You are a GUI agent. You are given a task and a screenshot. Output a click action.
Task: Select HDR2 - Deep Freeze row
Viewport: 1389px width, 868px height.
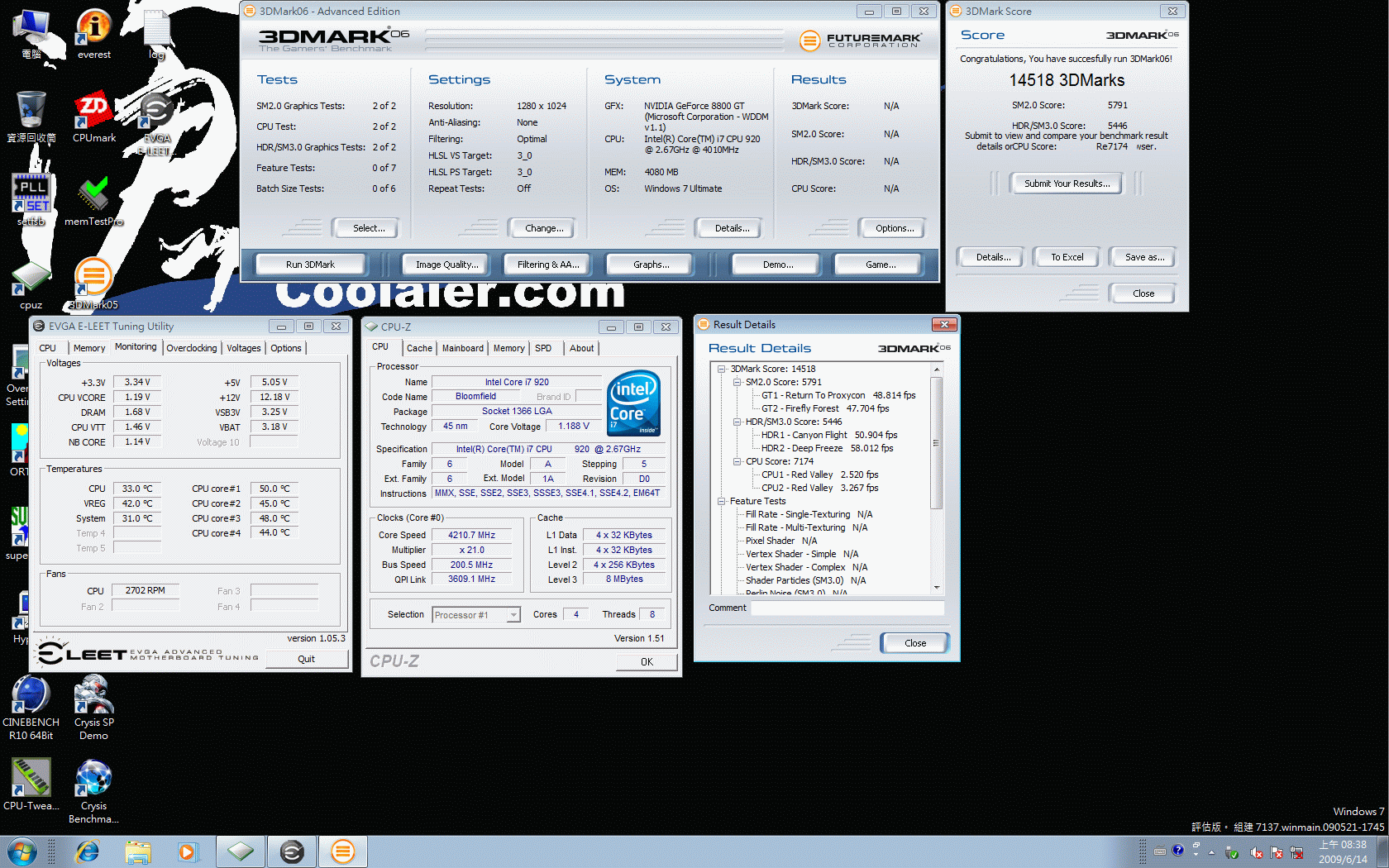[827, 448]
